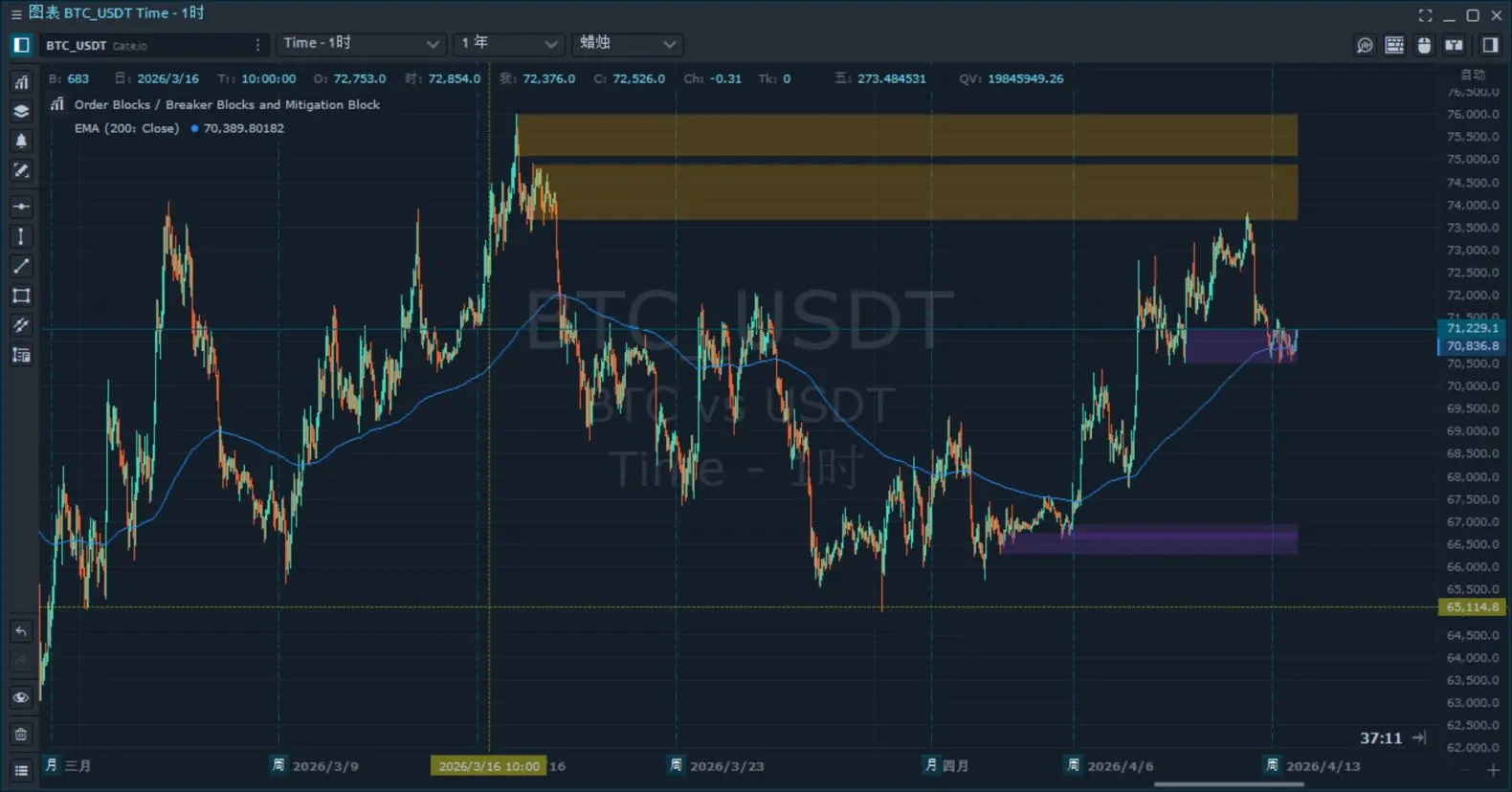Click the undo arrow button
The image size is (1512, 792).
(21, 631)
